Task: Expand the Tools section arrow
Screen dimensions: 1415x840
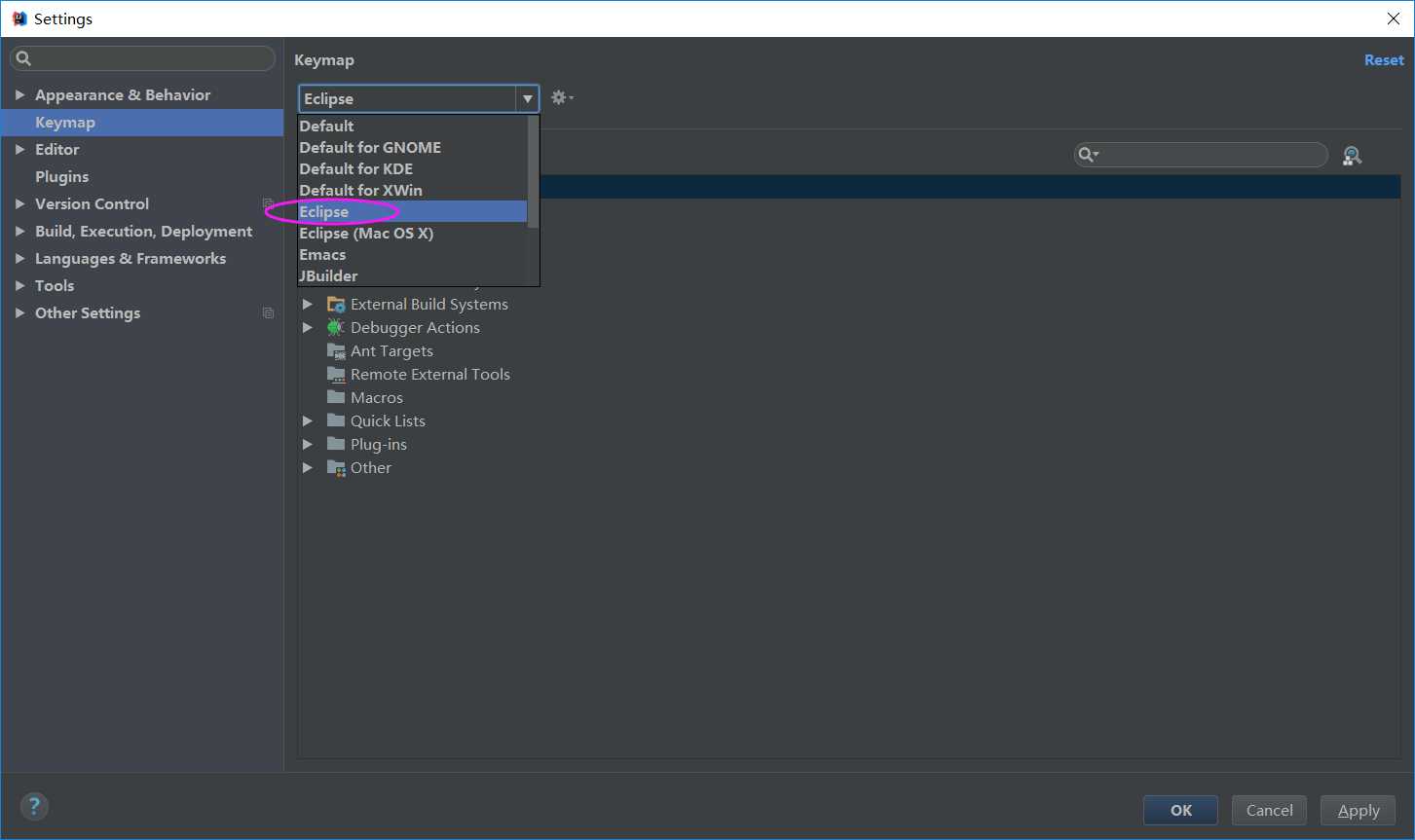Action: coord(19,286)
